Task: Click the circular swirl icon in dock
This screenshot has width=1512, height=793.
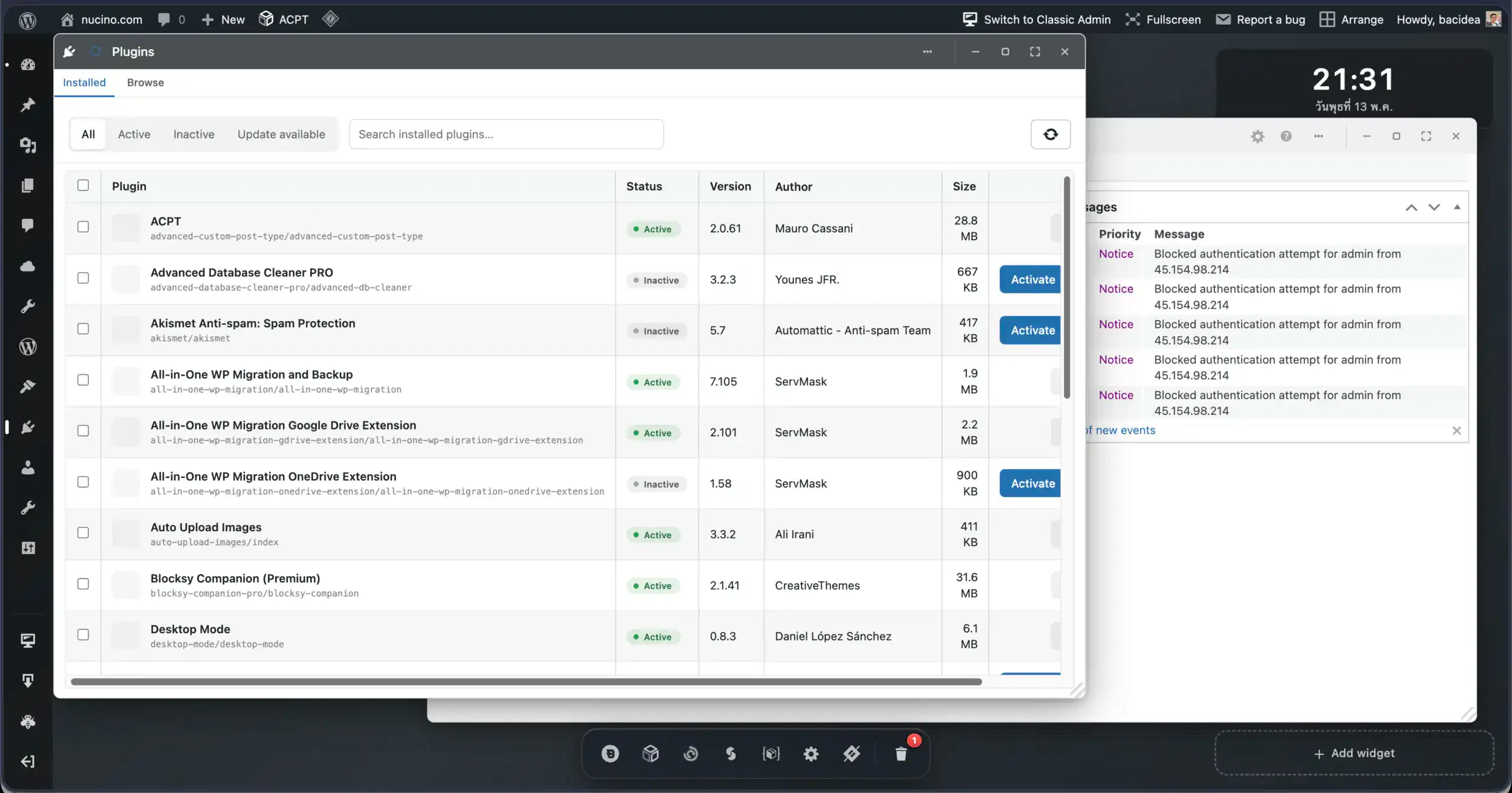Action: pos(691,754)
